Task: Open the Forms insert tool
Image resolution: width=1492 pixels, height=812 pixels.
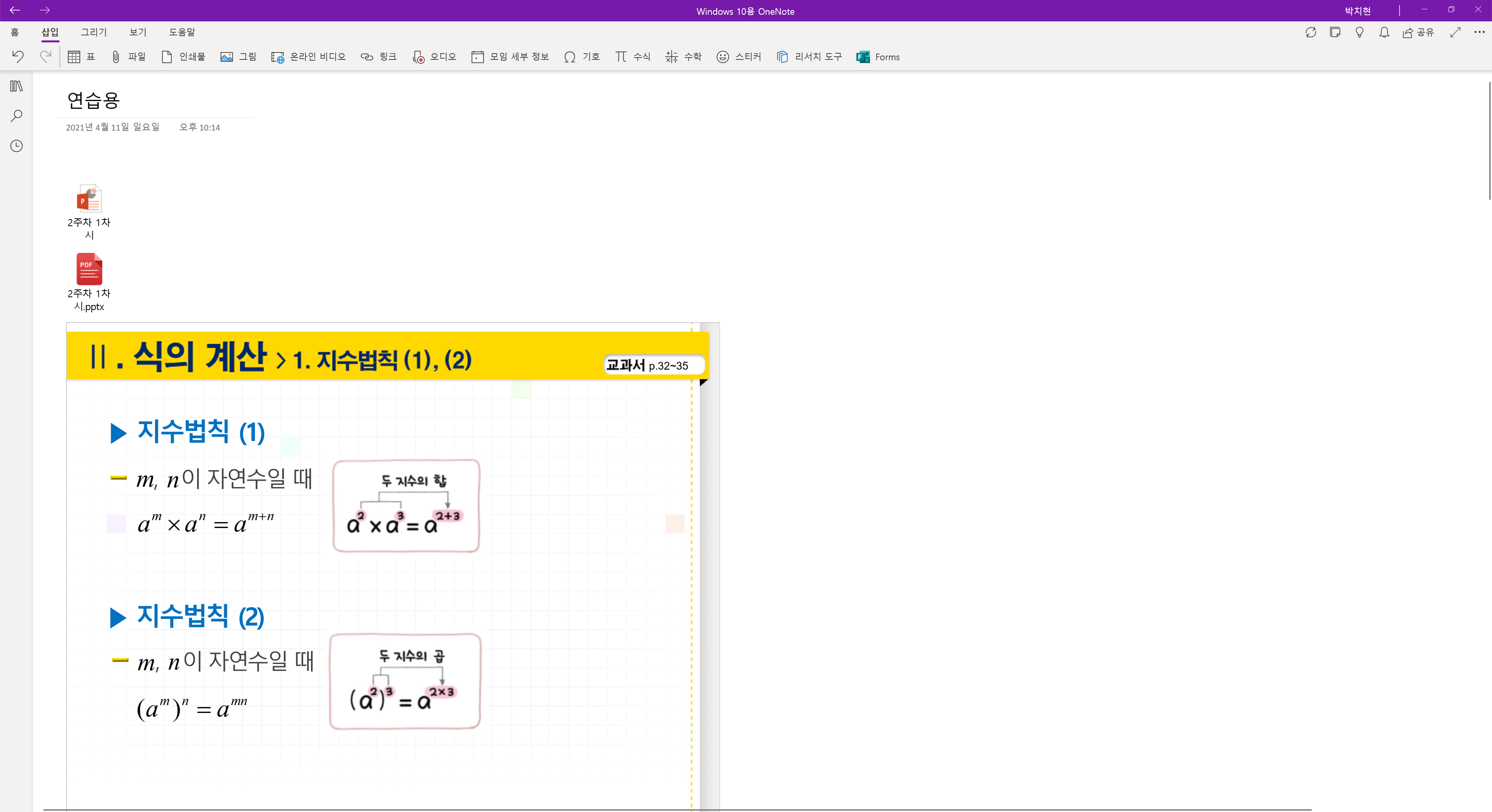Action: pos(877,57)
